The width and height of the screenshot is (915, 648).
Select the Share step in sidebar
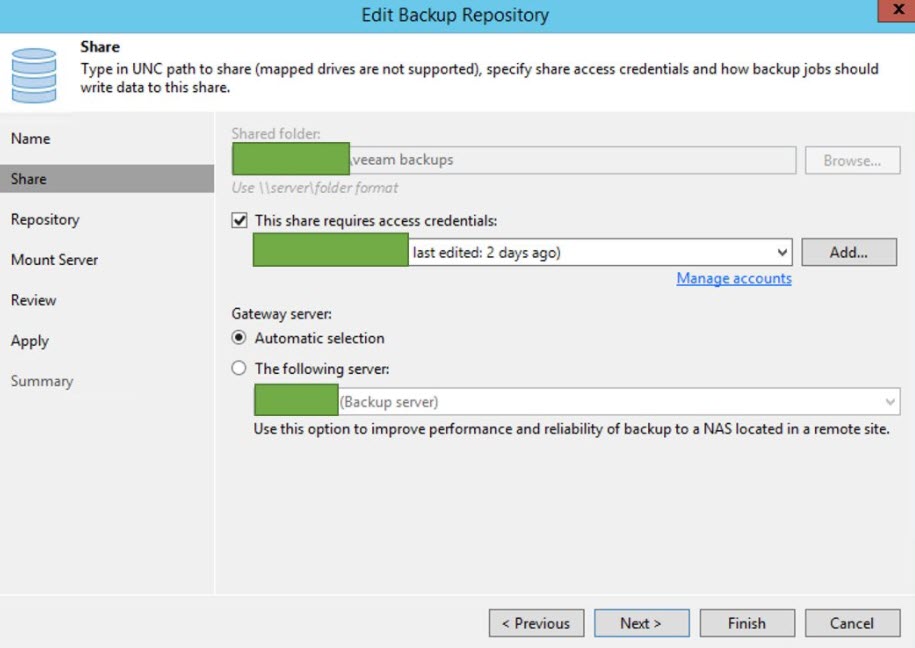[29, 179]
